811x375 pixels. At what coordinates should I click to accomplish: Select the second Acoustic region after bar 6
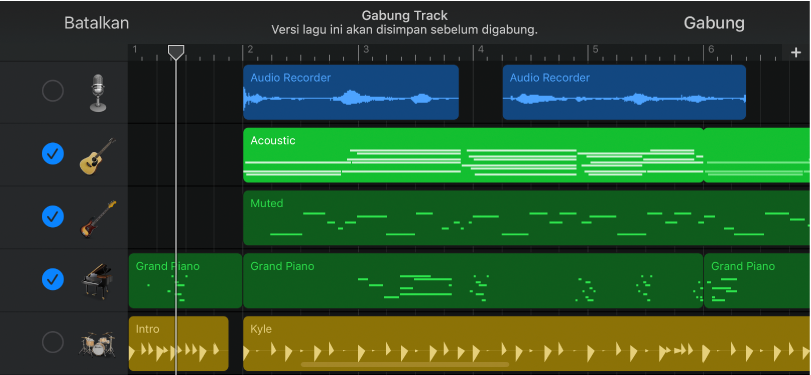click(757, 155)
